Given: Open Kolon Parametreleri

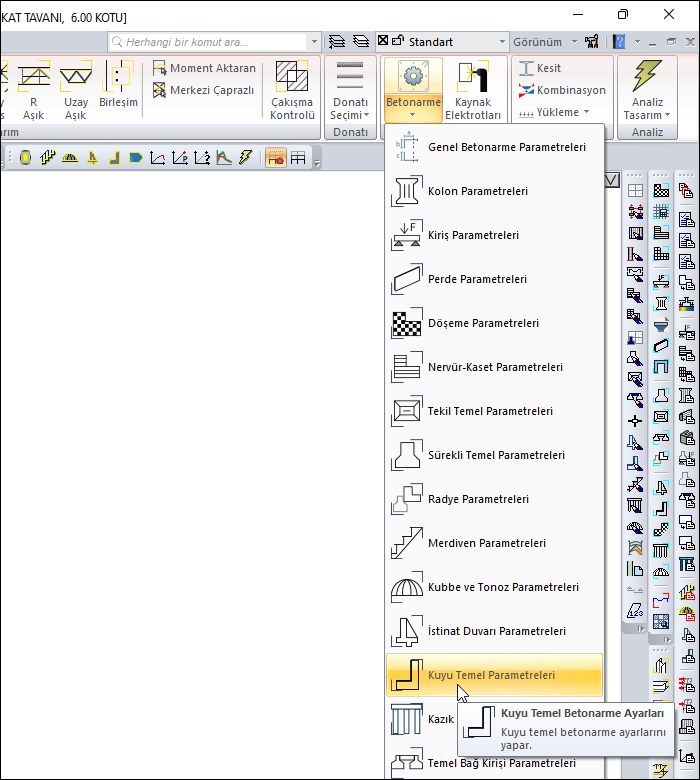Looking at the screenshot, I should (x=495, y=191).
